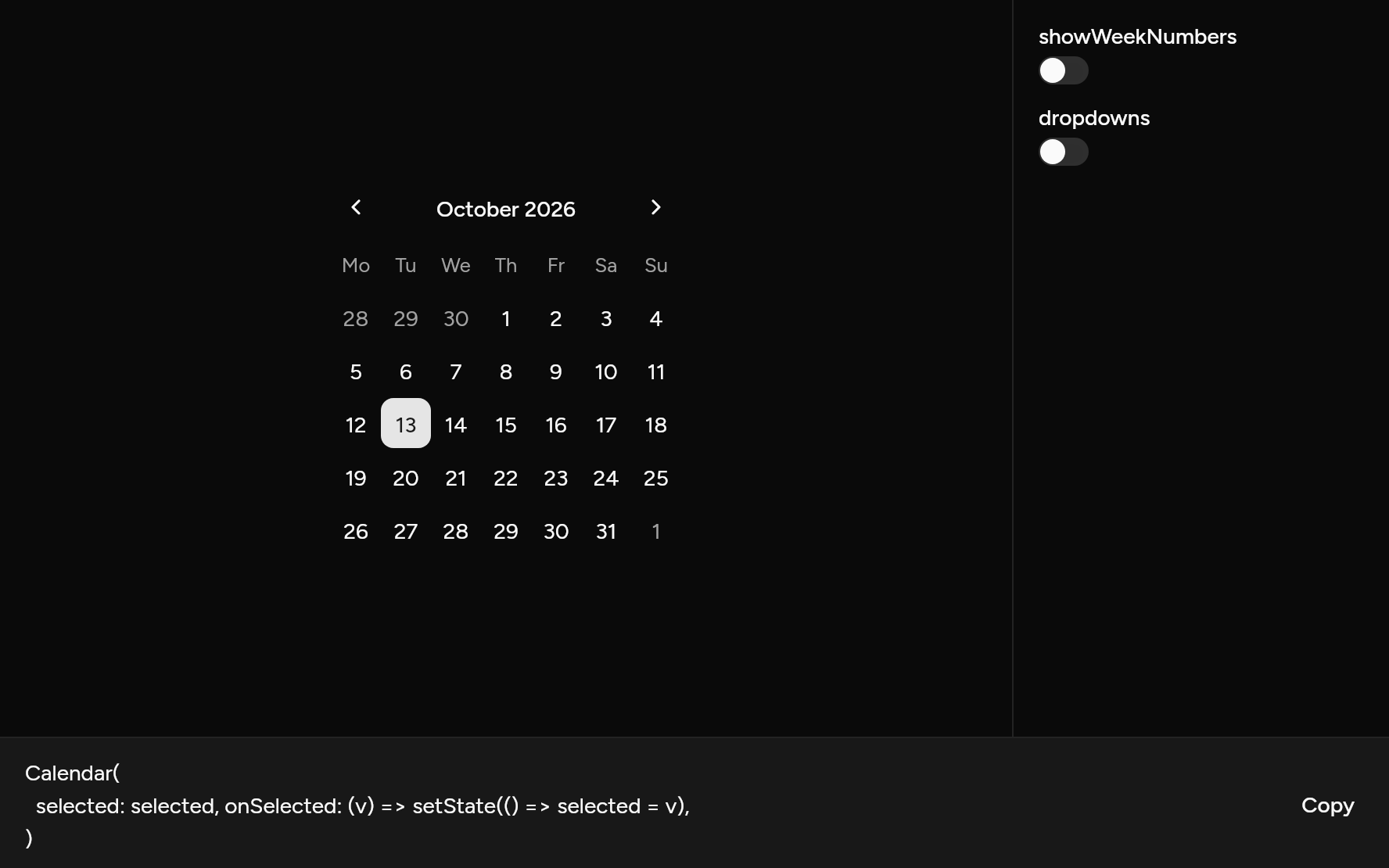This screenshot has height=868, width=1389.
Task: Pick October 25
Action: click(x=656, y=478)
